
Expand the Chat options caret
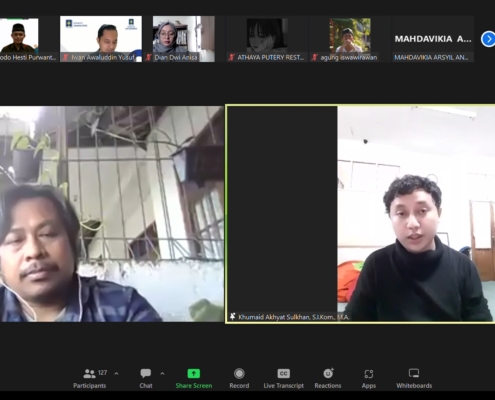162,374
